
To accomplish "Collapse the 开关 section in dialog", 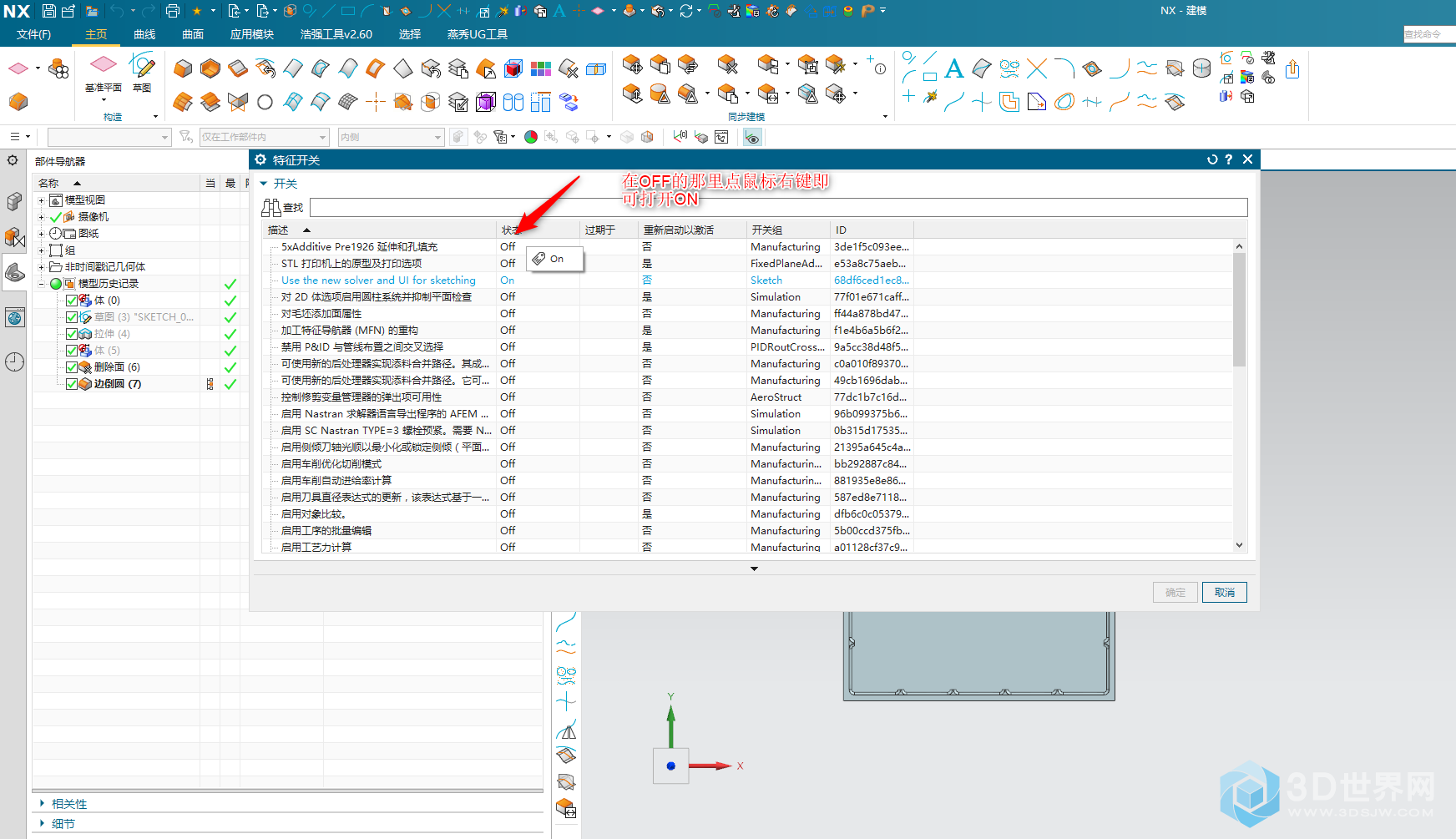I will point(264,184).
